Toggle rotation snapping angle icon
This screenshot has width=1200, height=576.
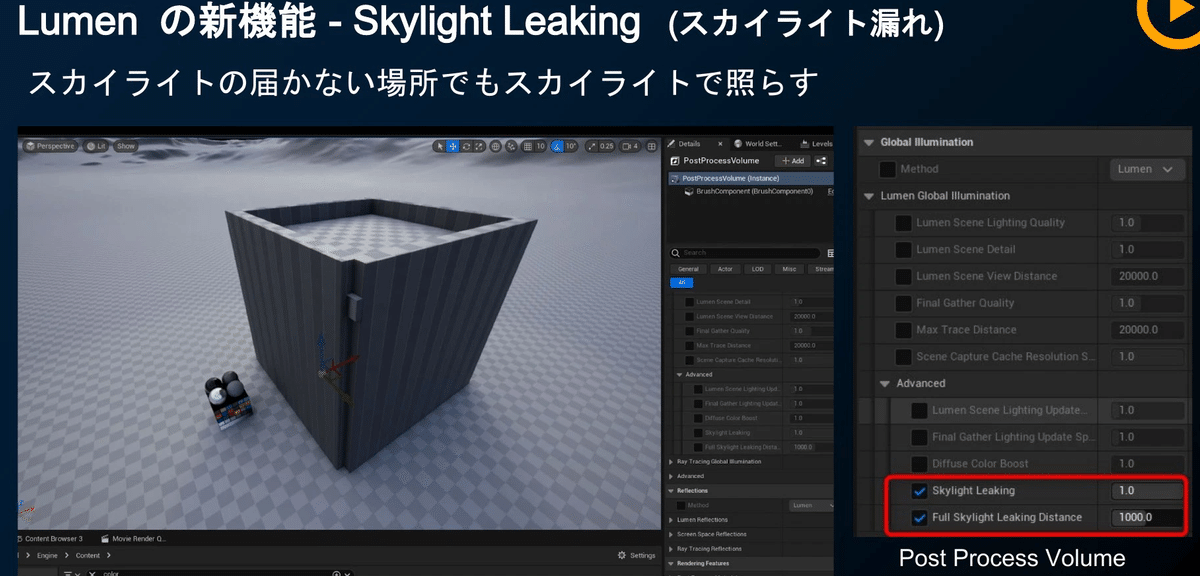pos(557,146)
